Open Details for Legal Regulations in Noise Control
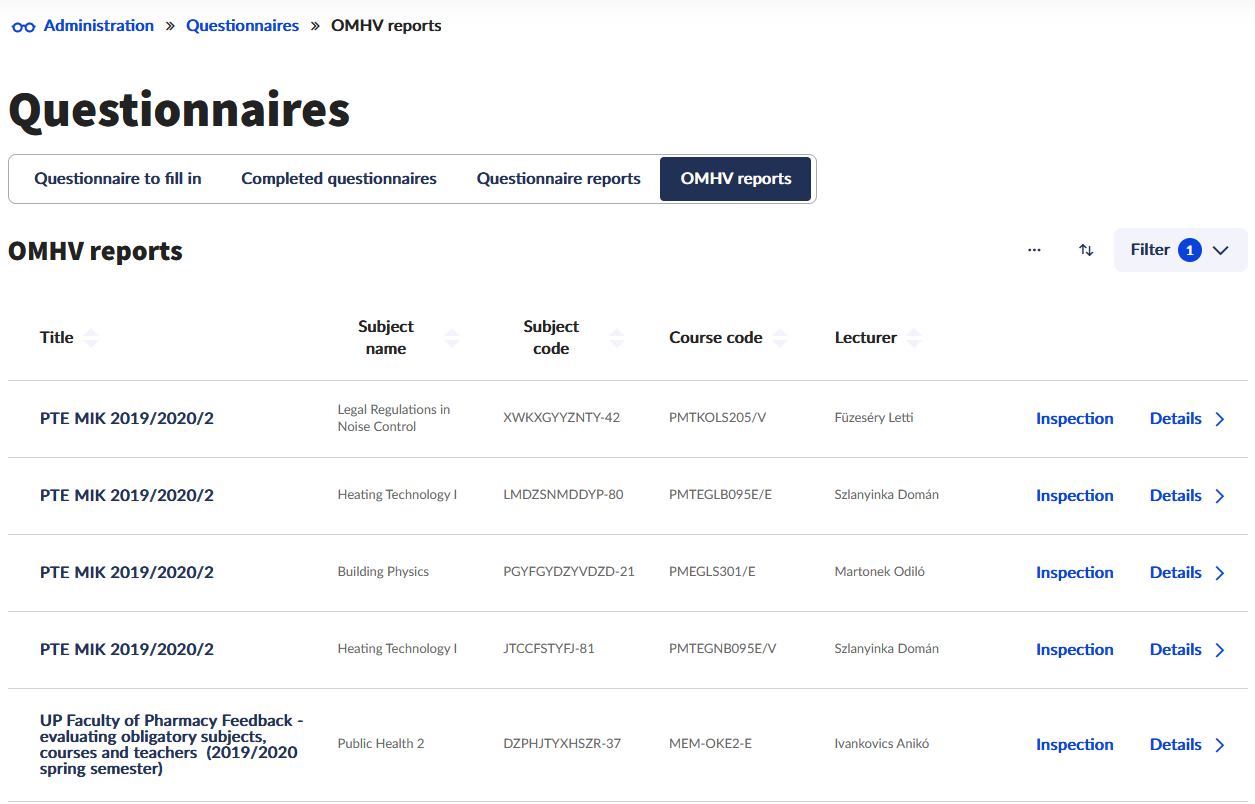Screen dimensions: 1255x804 click(1187, 419)
